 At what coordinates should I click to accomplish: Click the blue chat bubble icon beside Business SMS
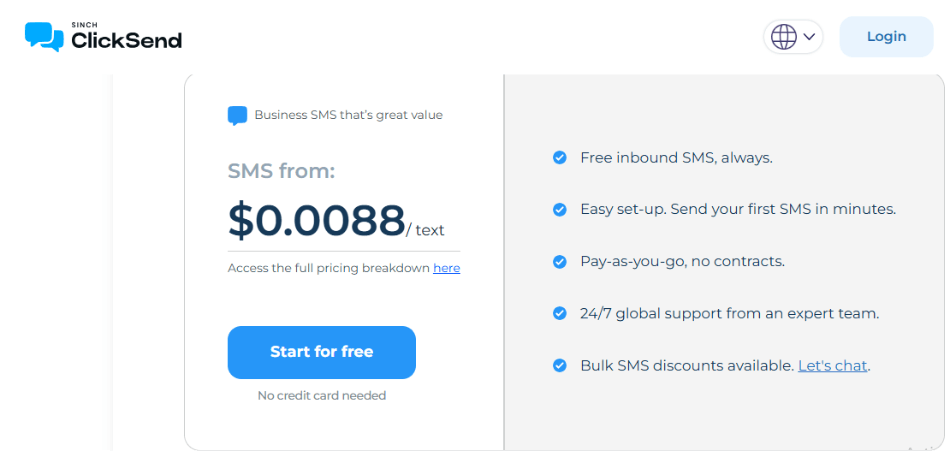click(237, 115)
